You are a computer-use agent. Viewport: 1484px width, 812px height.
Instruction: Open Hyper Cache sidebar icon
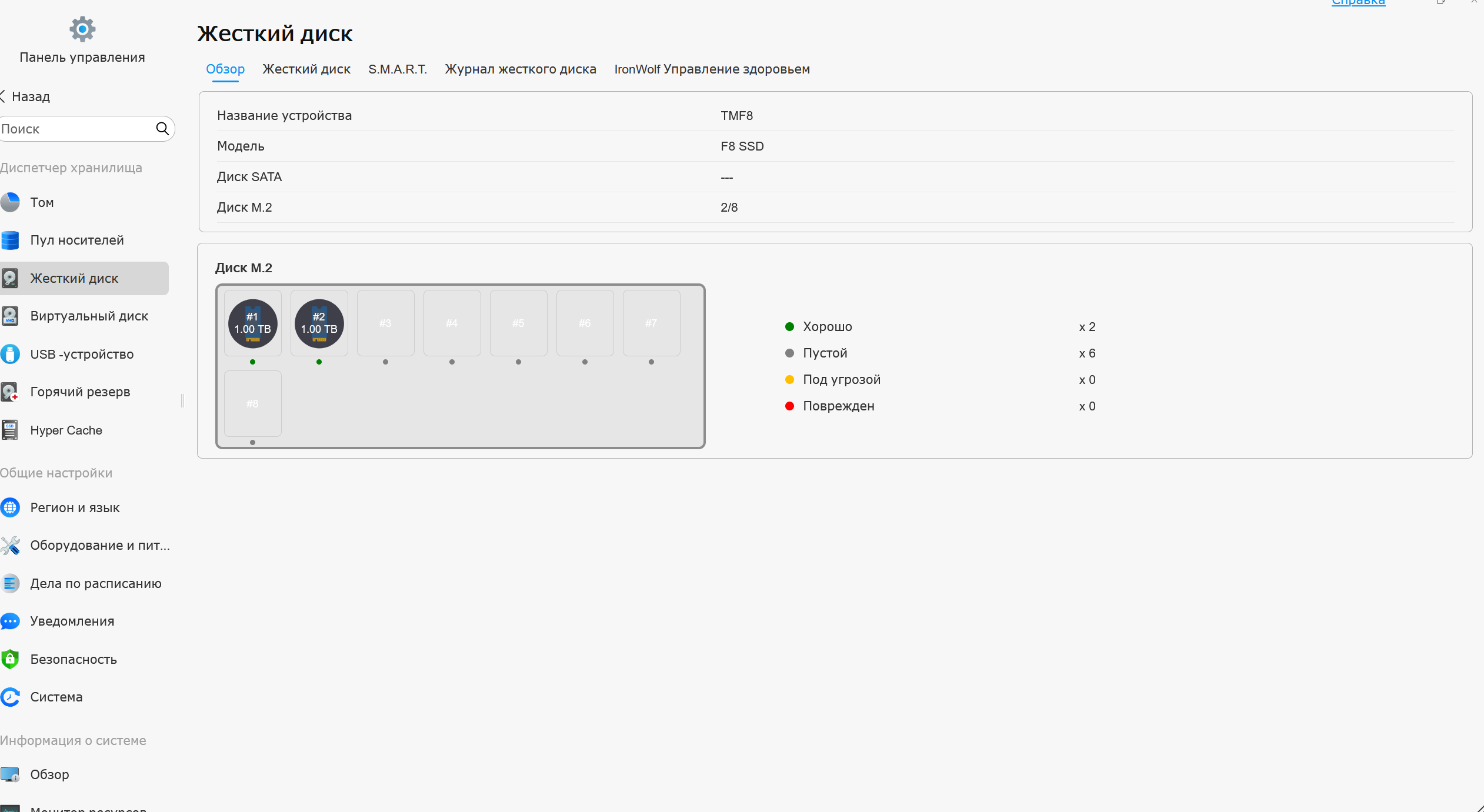(10, 430)
